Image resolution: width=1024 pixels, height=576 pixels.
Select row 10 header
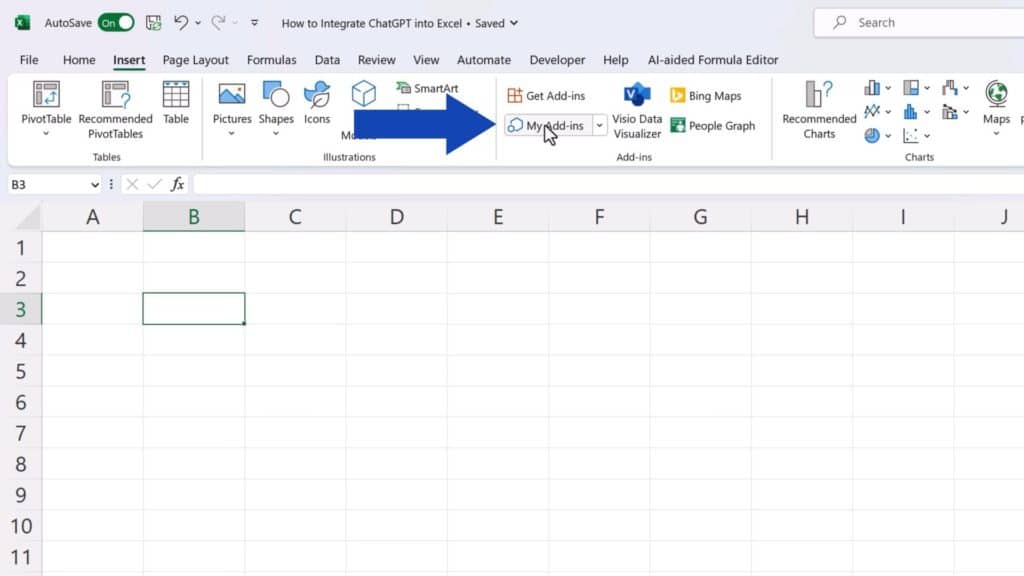coord(21,526)
